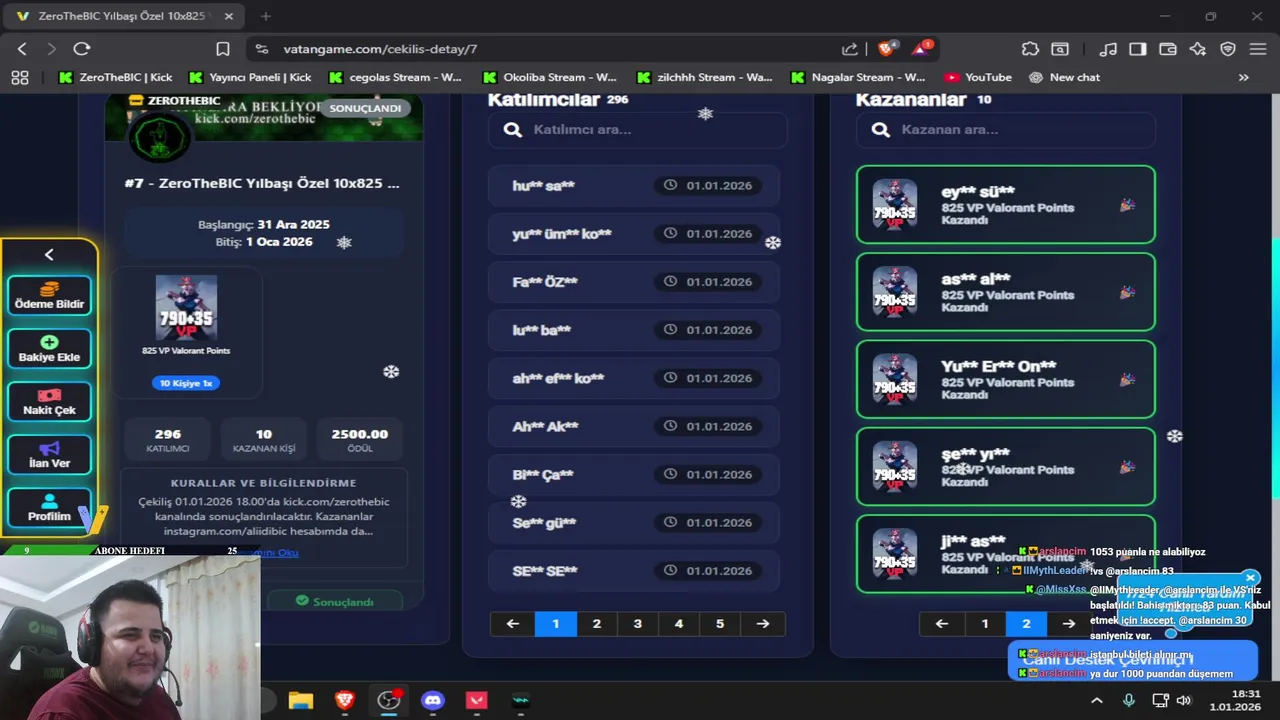Click the Bakiye Ekle sidebar button
Viewport: 1280px width, 720px height.
point(49,348)
